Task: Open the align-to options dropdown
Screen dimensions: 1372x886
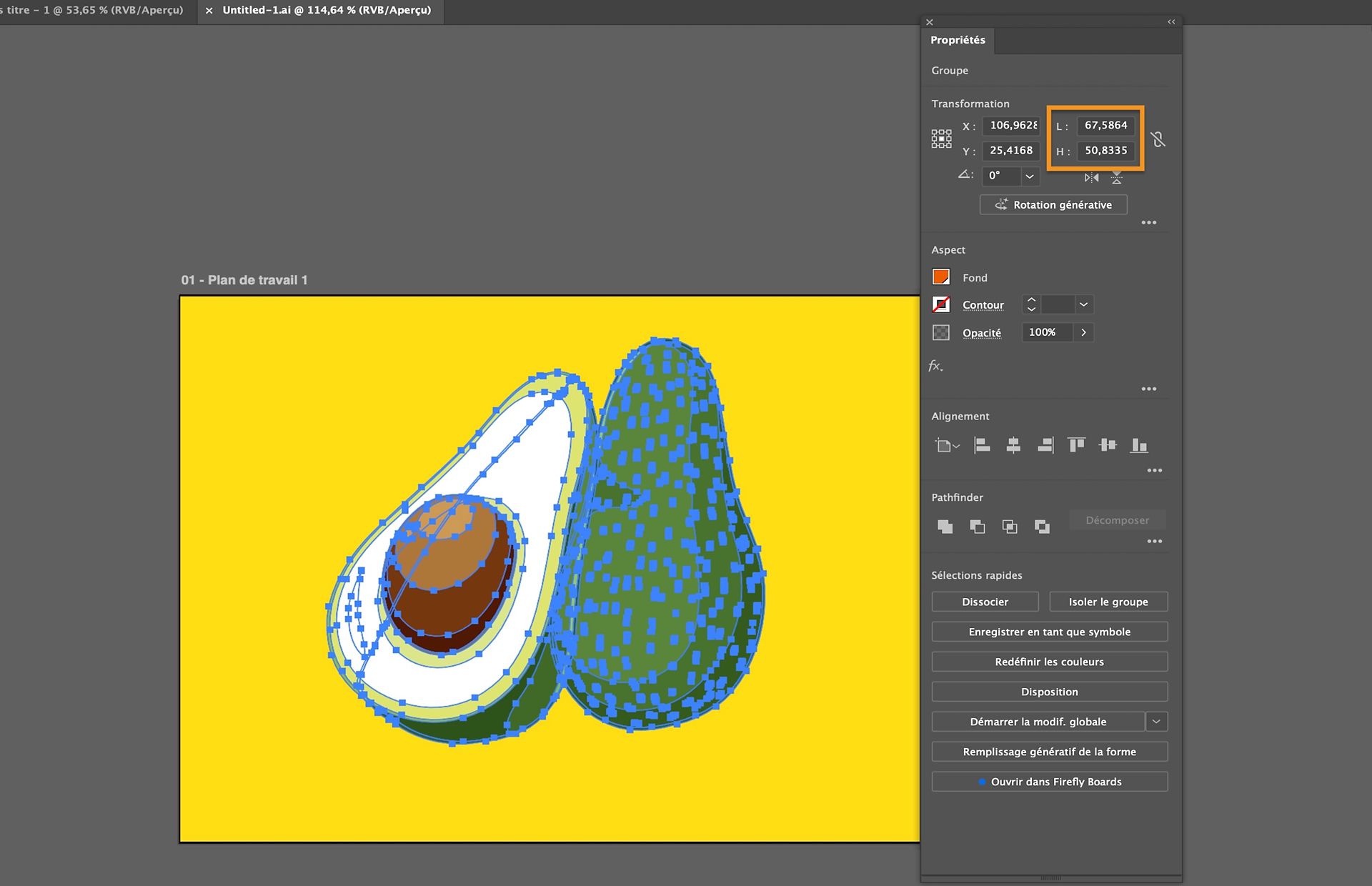Action: [947, 446]
